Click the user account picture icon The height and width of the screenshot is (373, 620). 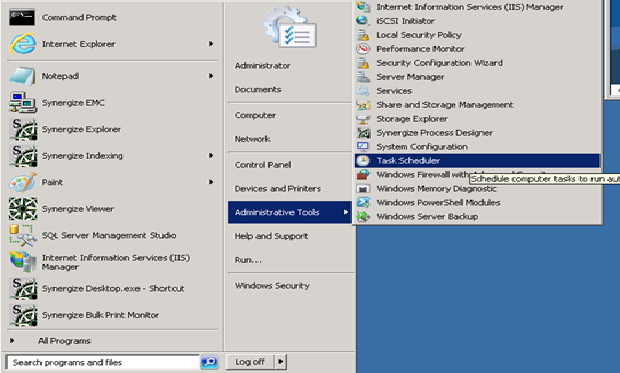(290, 27)
